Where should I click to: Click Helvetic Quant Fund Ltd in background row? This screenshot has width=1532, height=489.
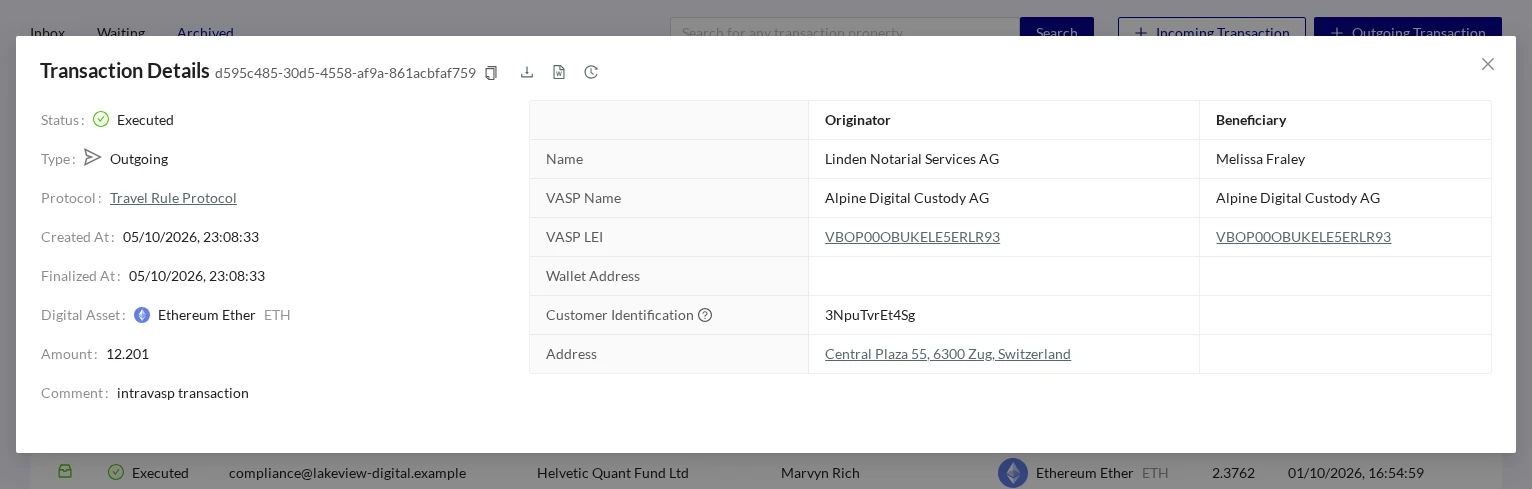tap(613, 473)
